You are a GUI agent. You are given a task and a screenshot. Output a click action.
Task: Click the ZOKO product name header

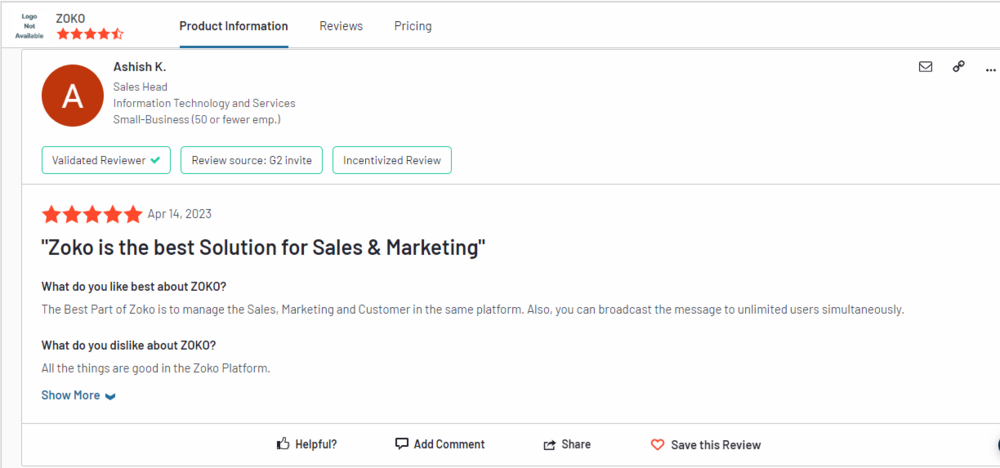70,18
